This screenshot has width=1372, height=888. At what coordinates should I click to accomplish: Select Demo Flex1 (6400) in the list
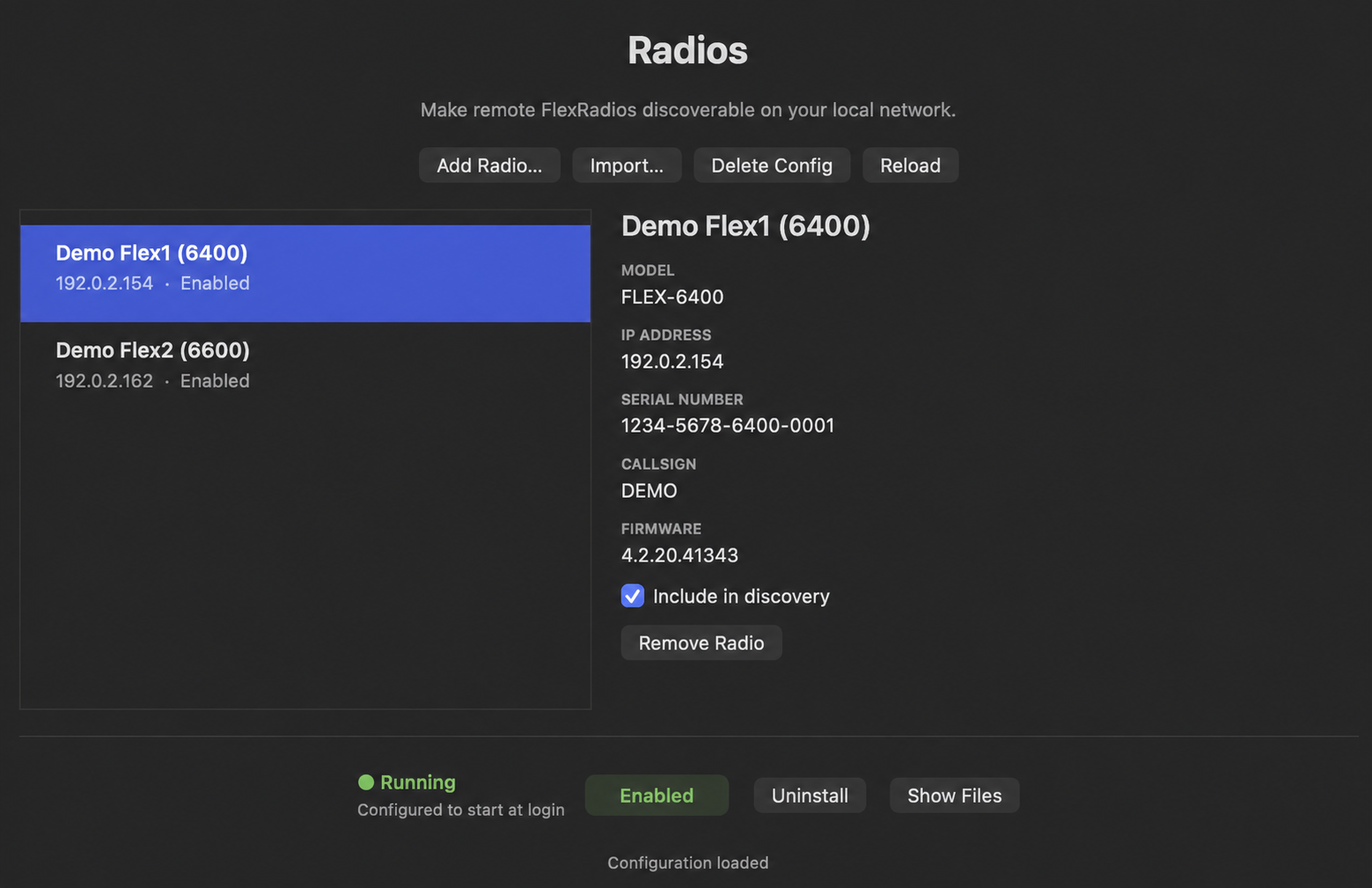305,273
